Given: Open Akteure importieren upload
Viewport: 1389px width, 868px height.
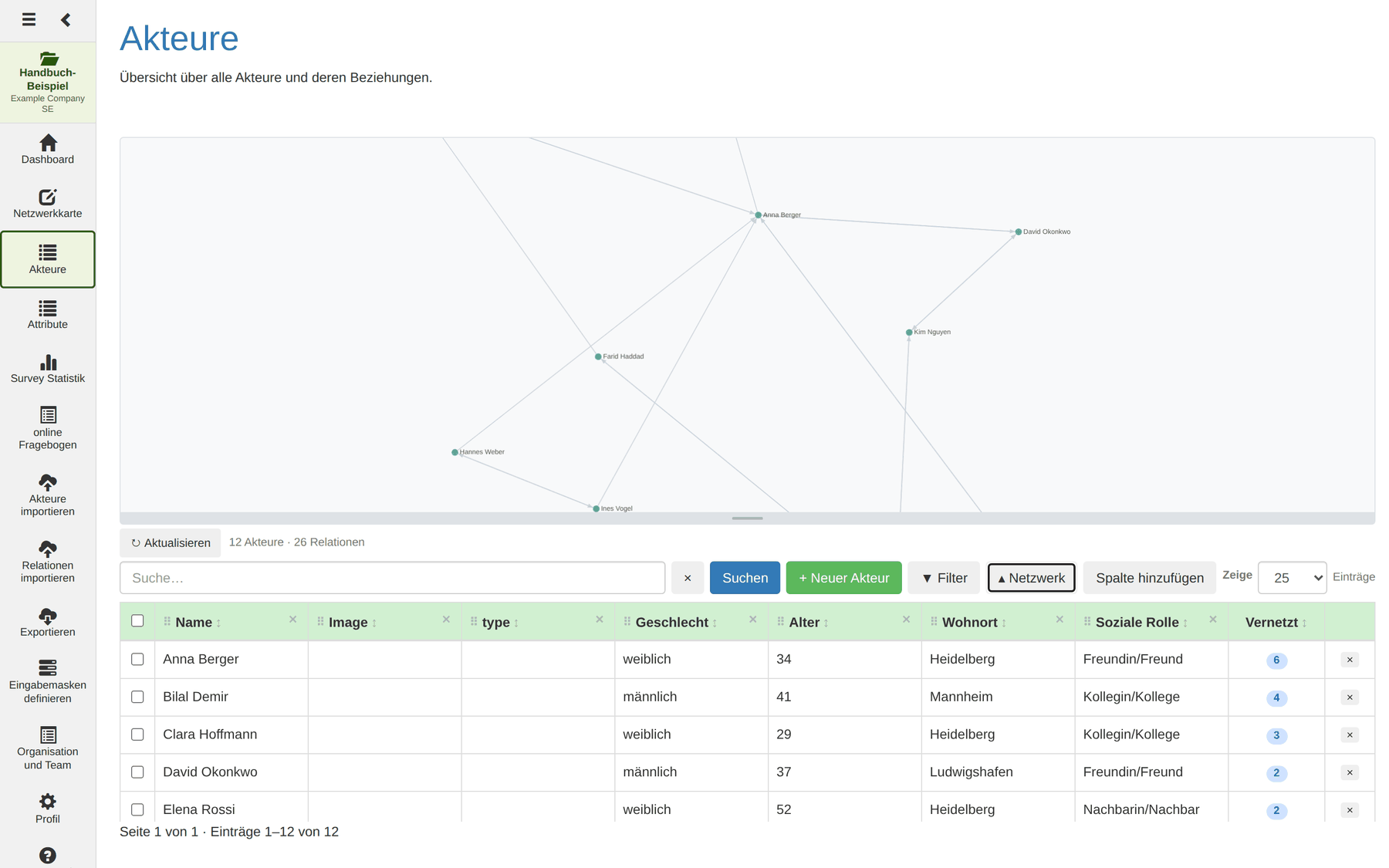Looking at the screenshot, I should 48,495.
